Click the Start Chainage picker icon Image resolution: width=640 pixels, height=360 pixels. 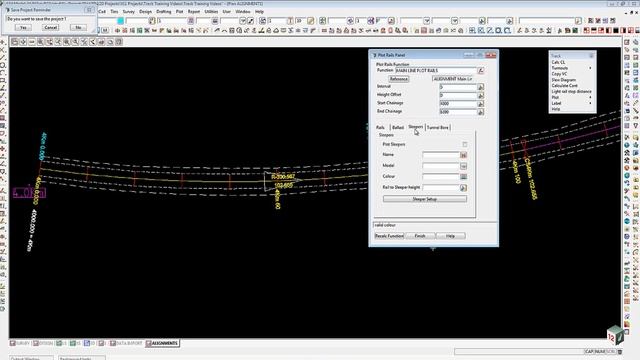tap(480, 104)
